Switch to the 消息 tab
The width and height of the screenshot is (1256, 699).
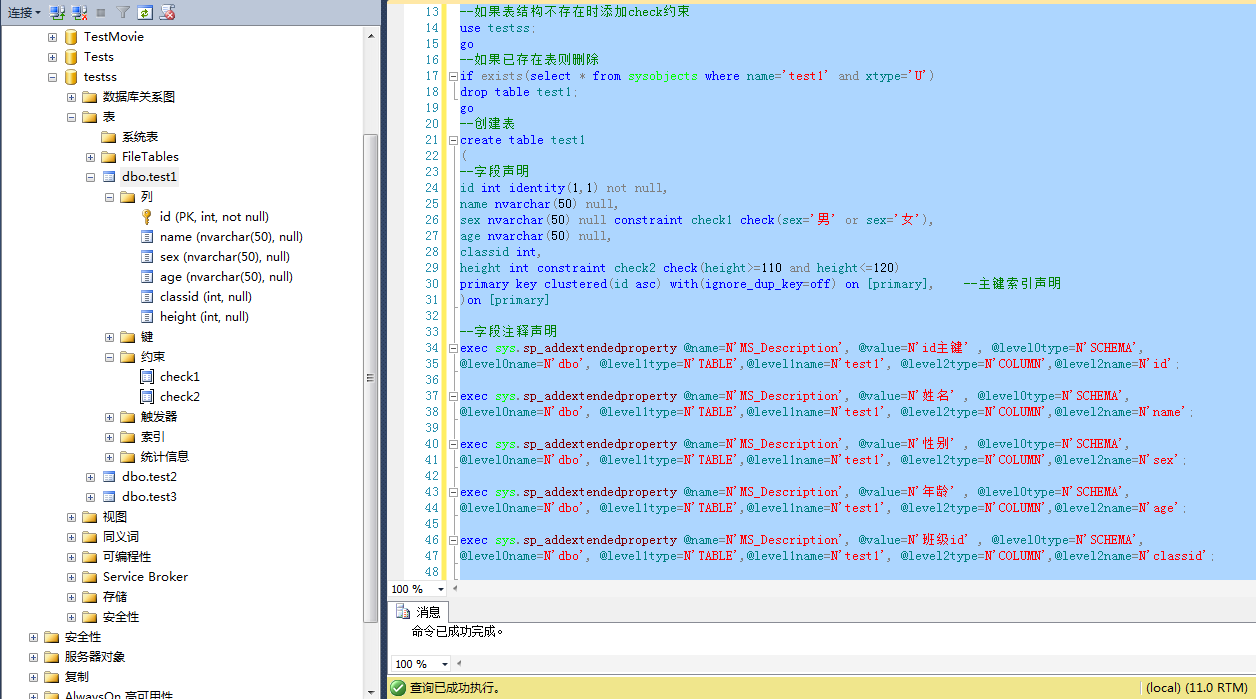(x=420, y=611)
